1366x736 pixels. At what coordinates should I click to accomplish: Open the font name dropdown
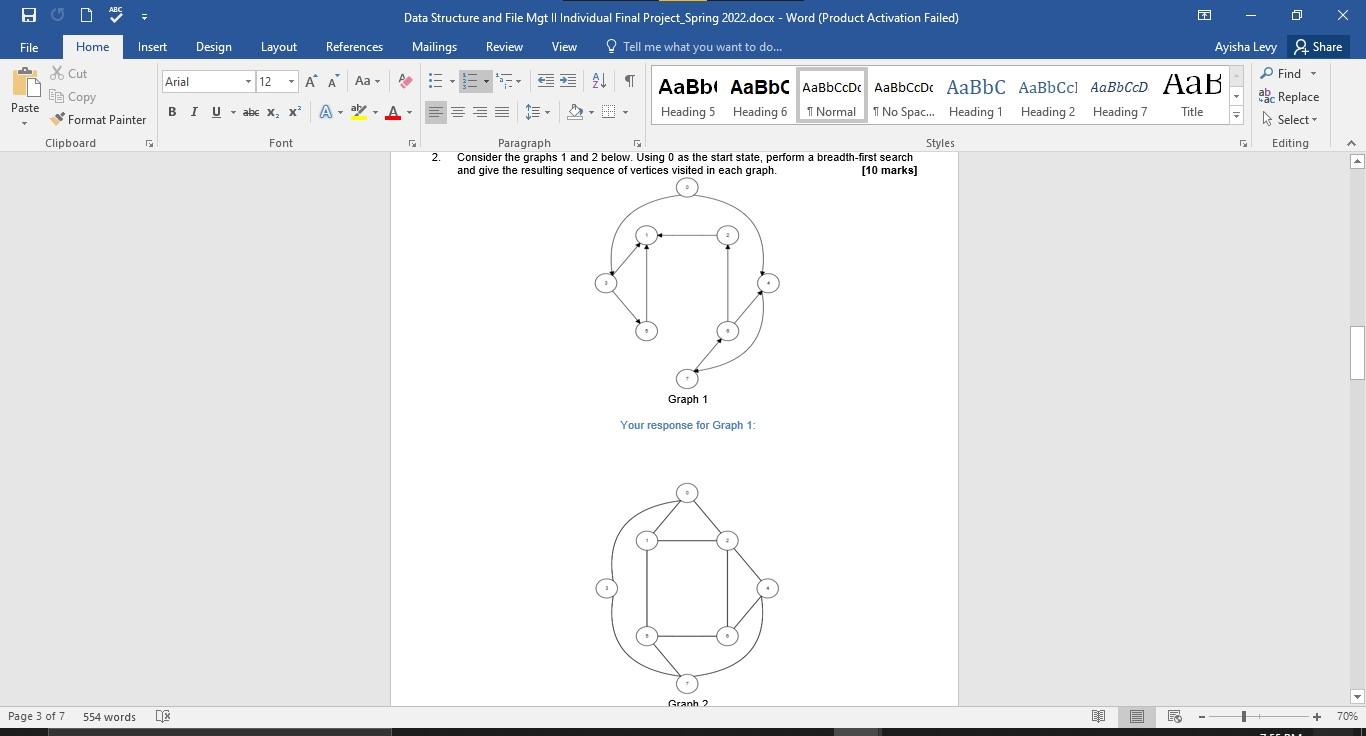pyautogui.click(x=248, y=81)
